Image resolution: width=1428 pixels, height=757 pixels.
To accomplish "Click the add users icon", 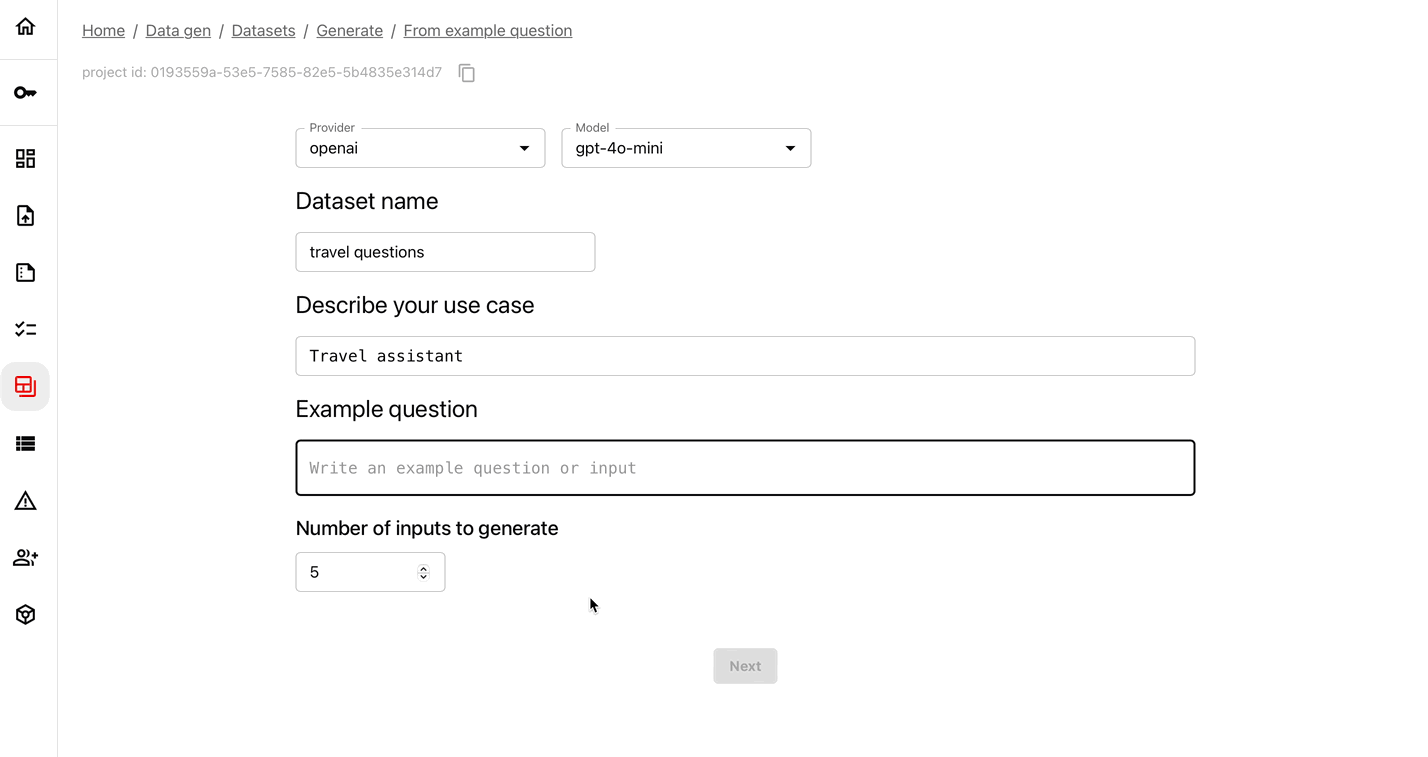I will 26,558.
